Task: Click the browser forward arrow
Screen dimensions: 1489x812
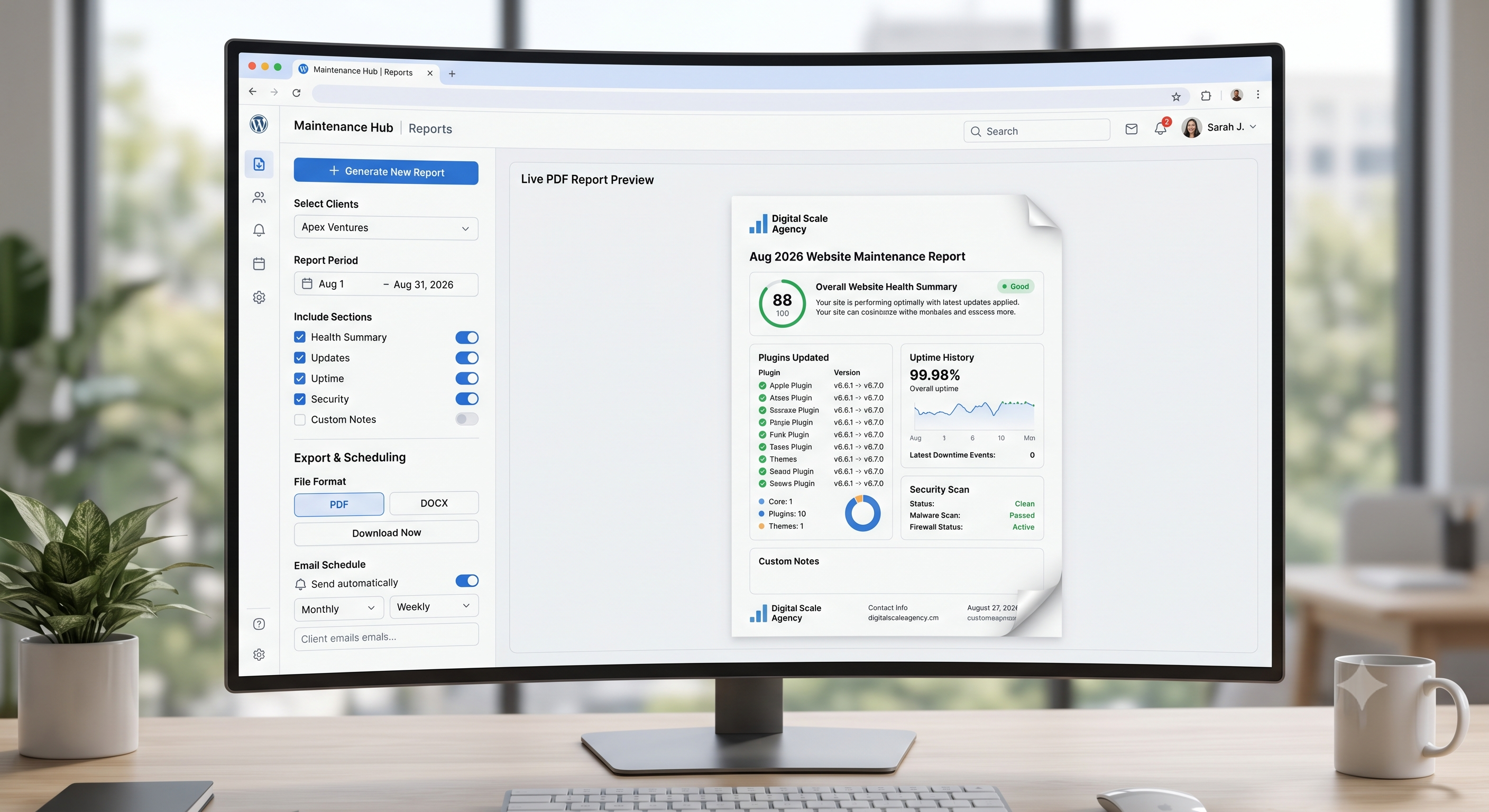Action: coord(274,92)
